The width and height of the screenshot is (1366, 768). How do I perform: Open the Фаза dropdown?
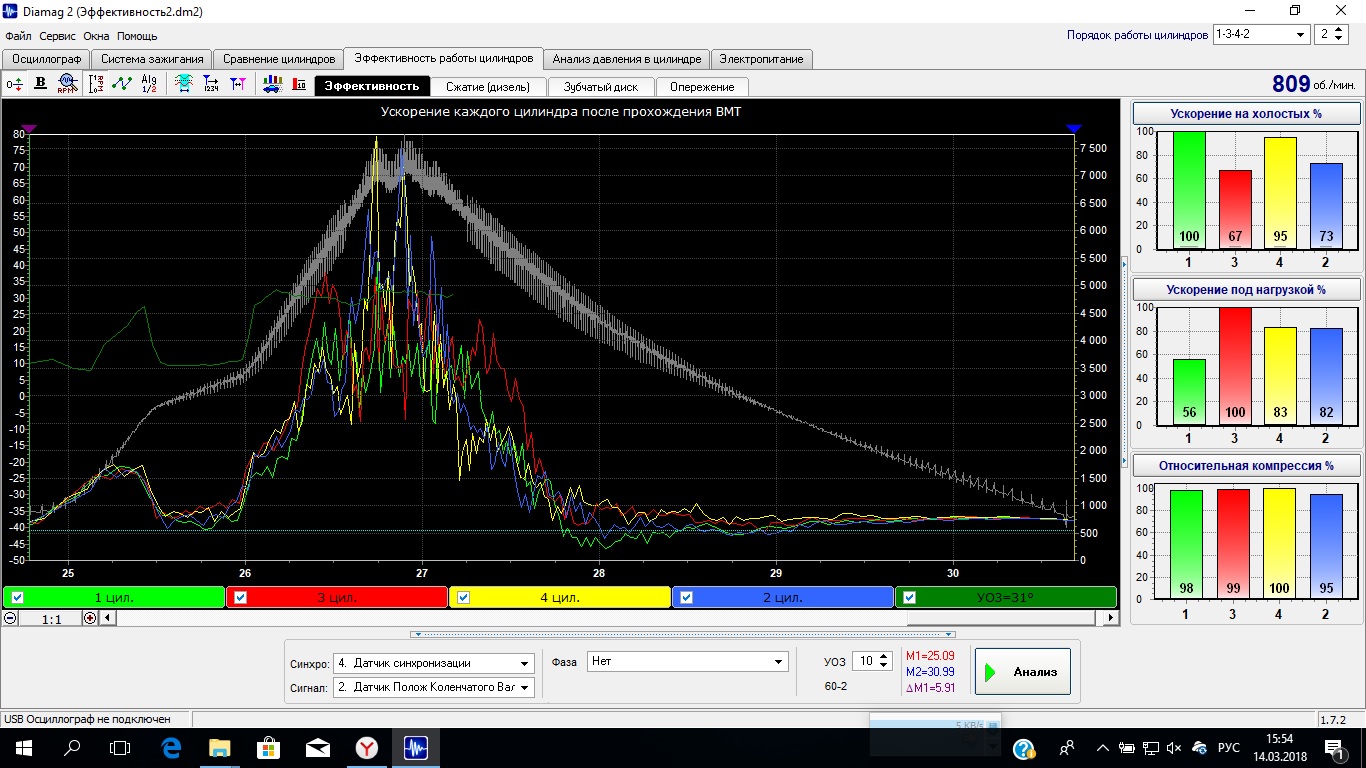(x=688, y=662)
